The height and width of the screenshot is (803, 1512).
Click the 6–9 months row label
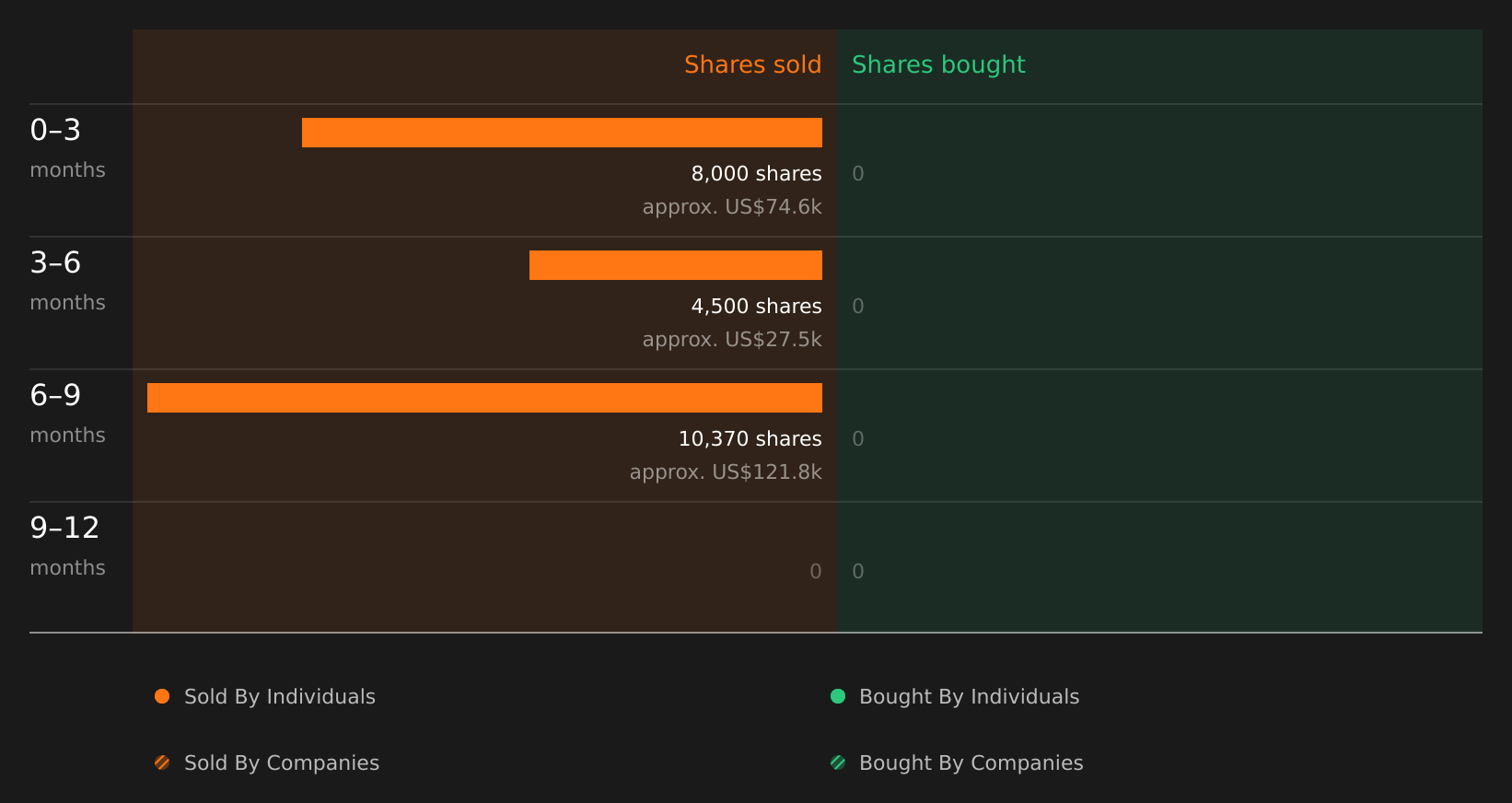(67, 413)
